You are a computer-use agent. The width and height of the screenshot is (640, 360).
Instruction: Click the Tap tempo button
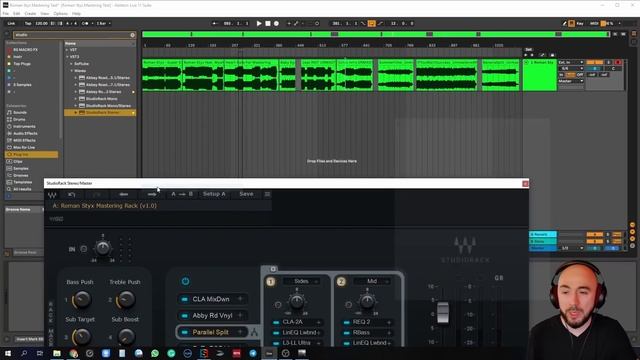point(28,24)
